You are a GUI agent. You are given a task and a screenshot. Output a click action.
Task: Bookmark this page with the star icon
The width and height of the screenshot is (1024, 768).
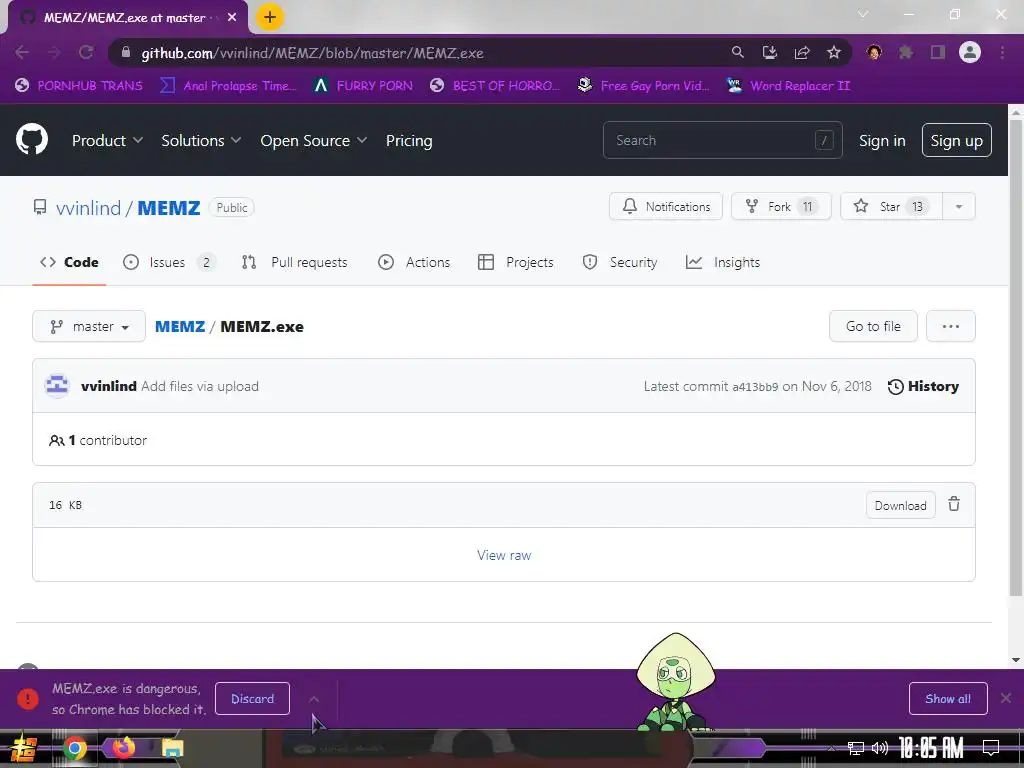coord(834,52)
